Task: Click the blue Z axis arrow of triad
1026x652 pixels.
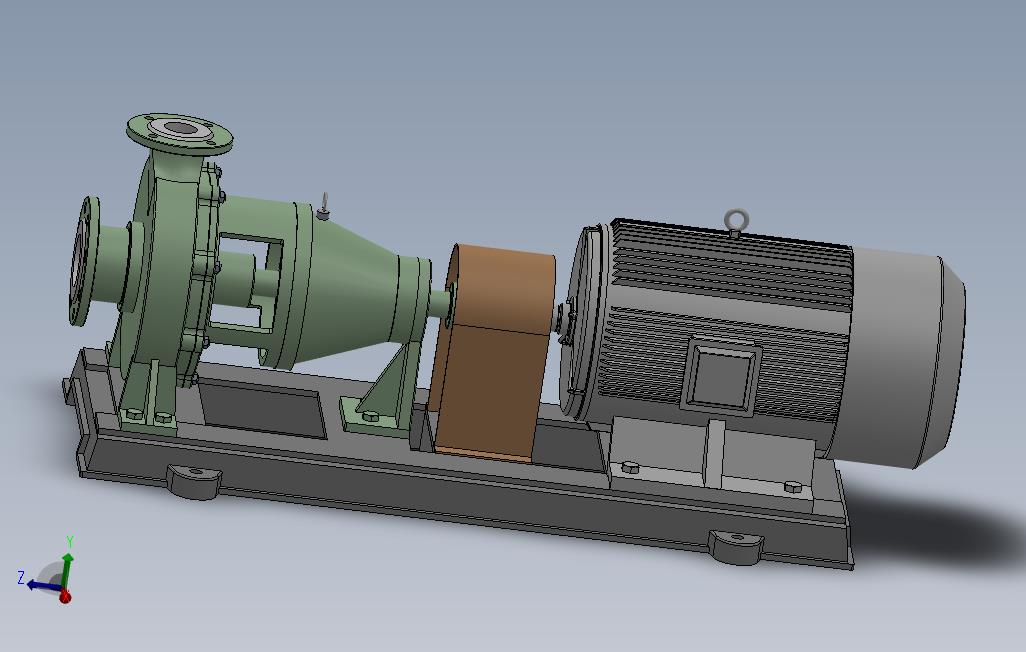Action: 41,585
